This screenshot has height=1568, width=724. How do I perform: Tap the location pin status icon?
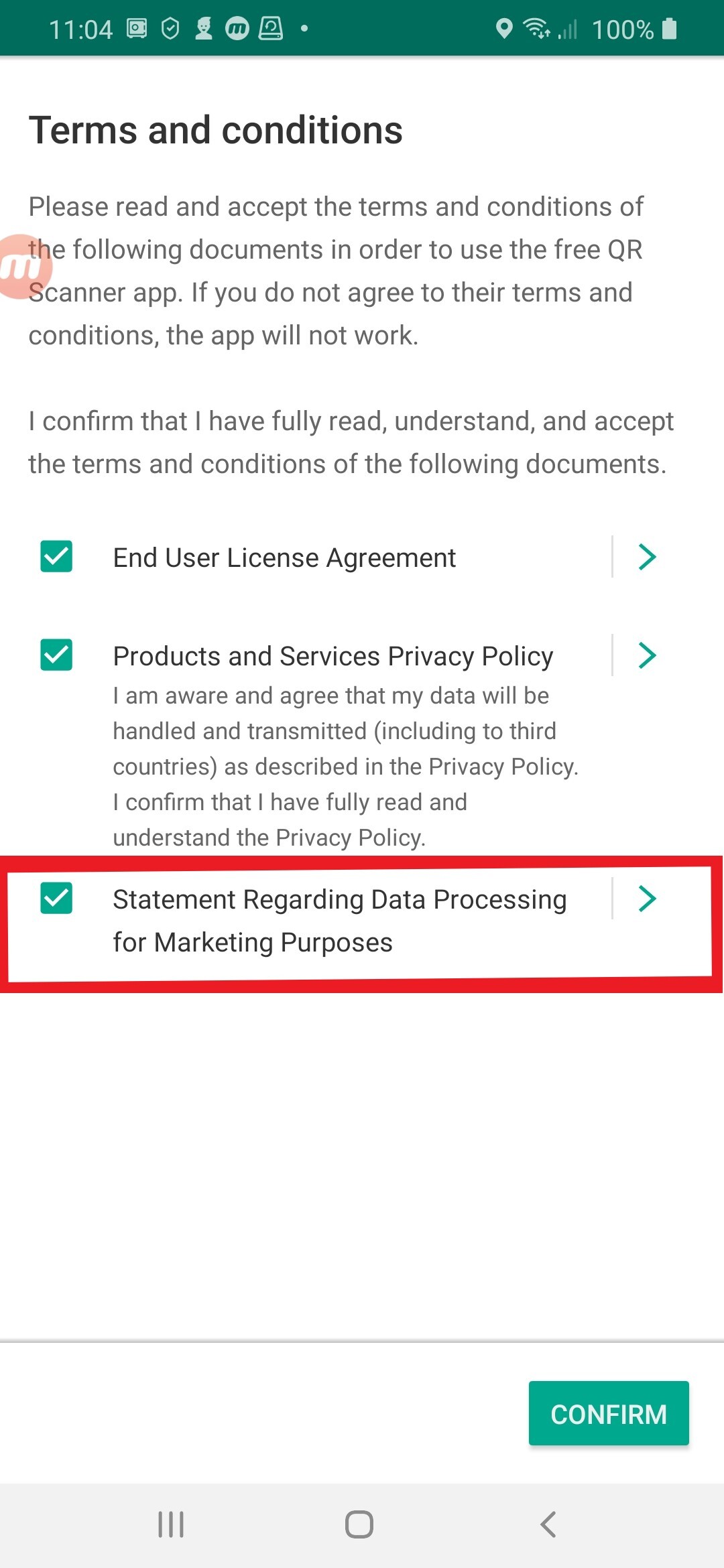tap(504, 29)
